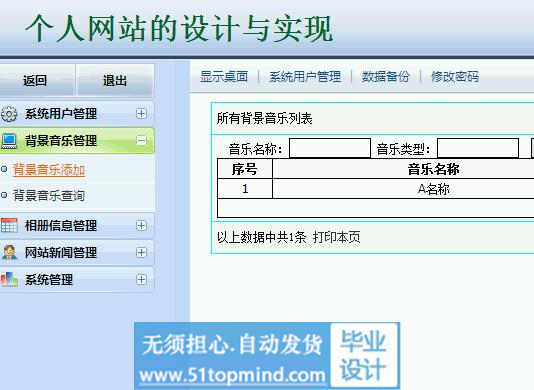Open 数据备份 from the top menu
The height and width of the screenshot is (390, 534).
point(386,77)
